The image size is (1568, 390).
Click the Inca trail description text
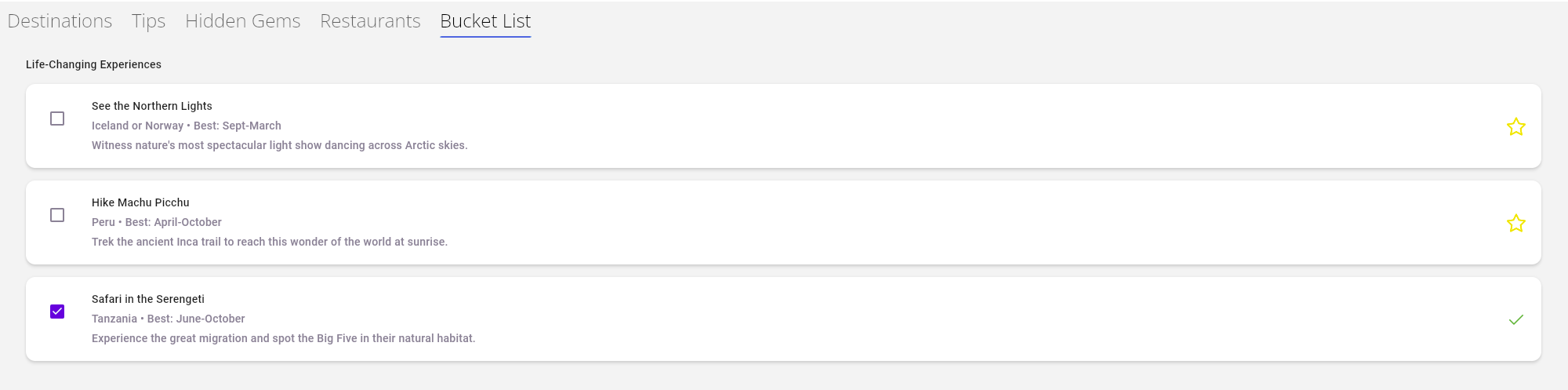269,242
